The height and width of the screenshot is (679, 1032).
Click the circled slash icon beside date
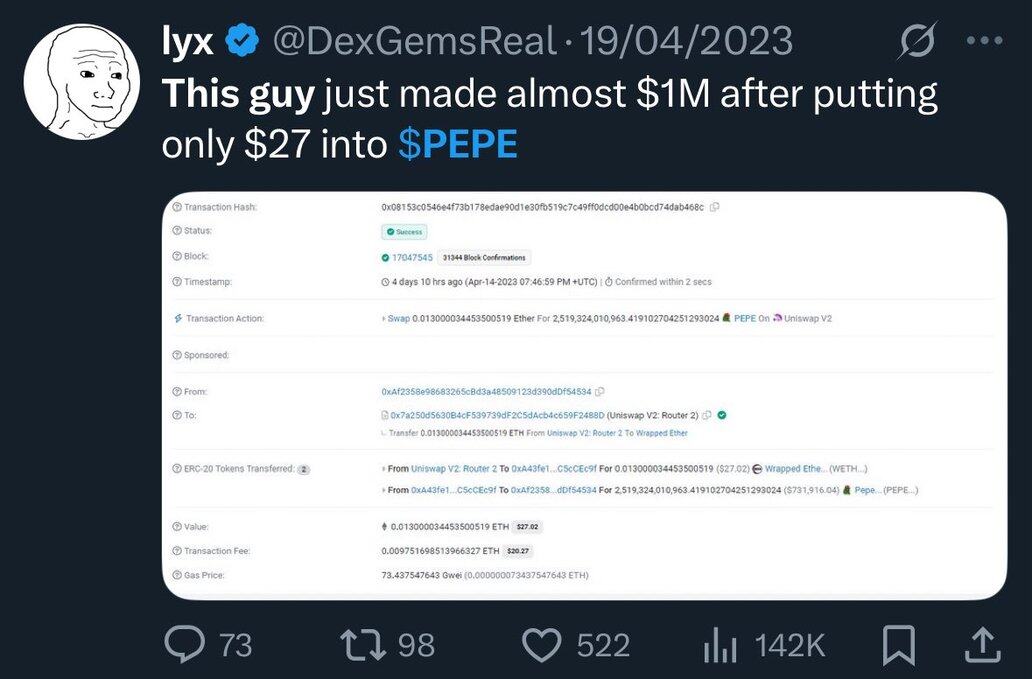[915, 42]
